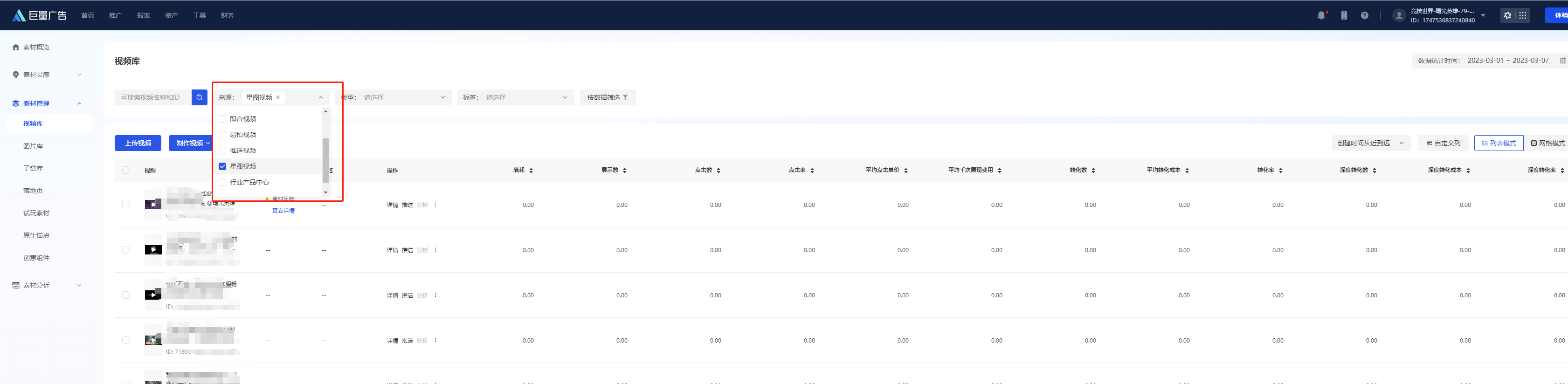Switch to 网格模式 view
Image resolution: width=1568 pixels, height=384 pixels.
(1547, 143)
